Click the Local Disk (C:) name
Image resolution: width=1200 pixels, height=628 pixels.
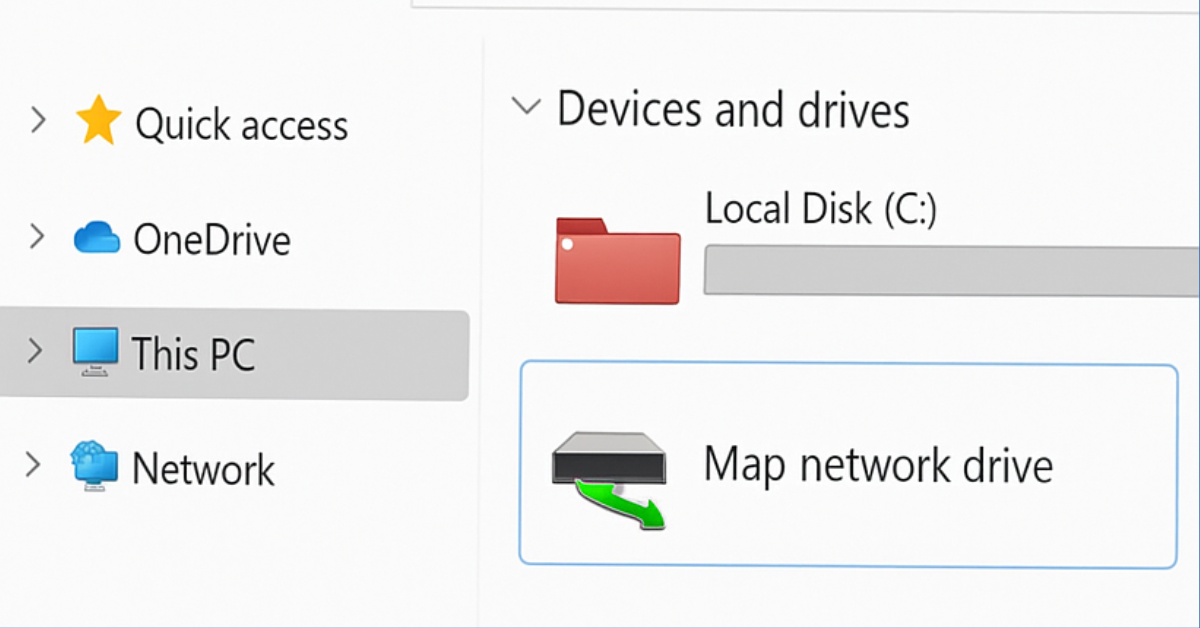point(820,209)
